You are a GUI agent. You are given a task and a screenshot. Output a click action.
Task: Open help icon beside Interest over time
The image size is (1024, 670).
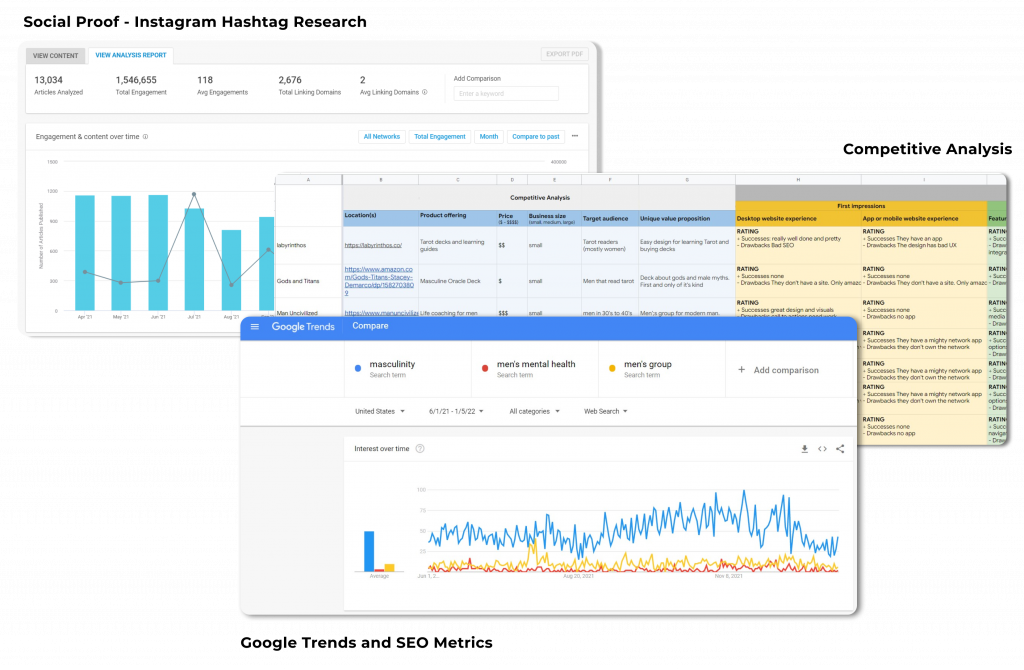pyautogui.click(x=420, y=449)
